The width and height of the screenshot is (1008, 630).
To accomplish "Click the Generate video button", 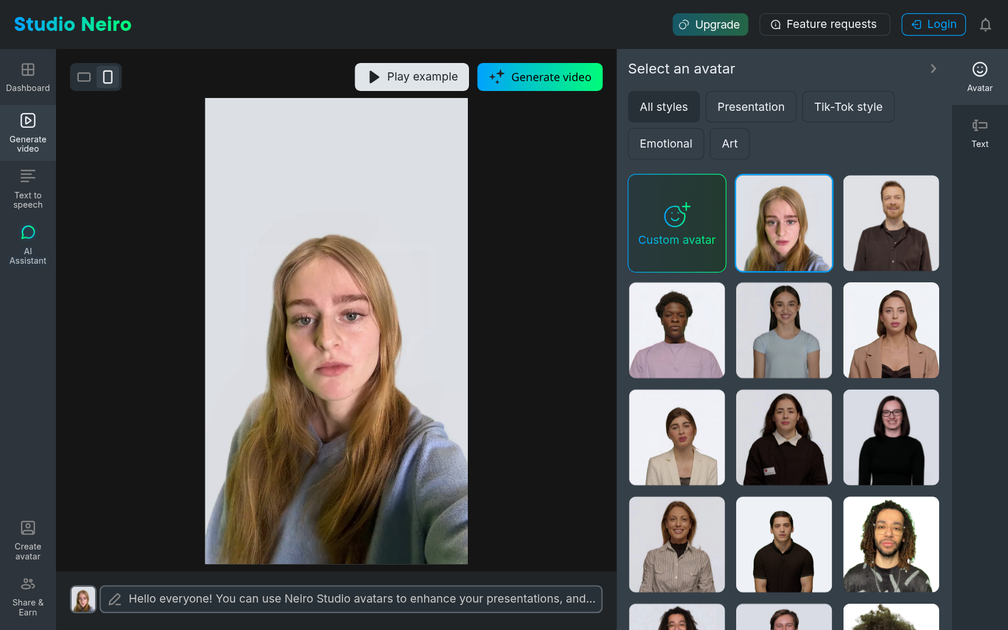I will 540,77.
